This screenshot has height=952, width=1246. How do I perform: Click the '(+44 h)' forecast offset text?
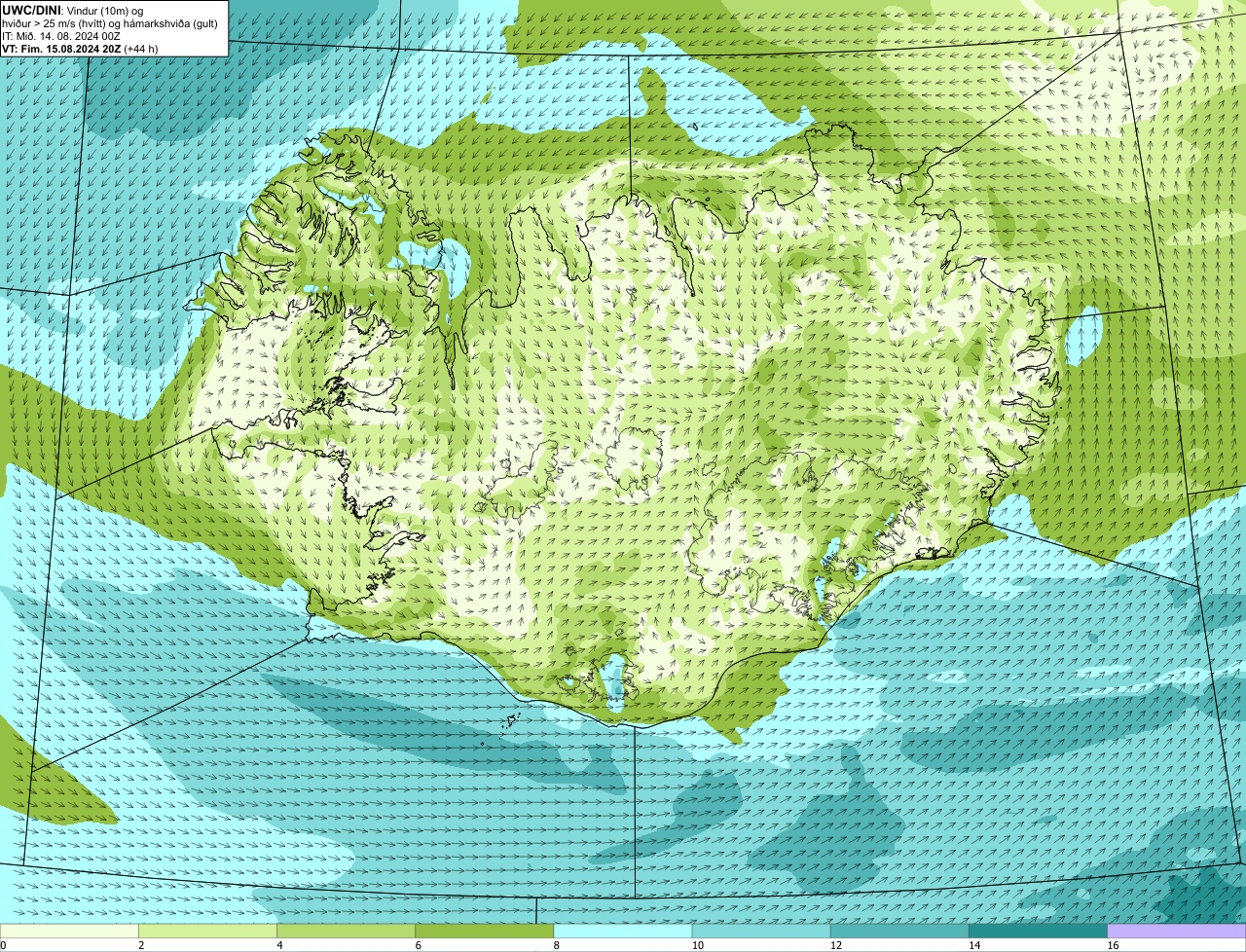(x=141, y=49)
